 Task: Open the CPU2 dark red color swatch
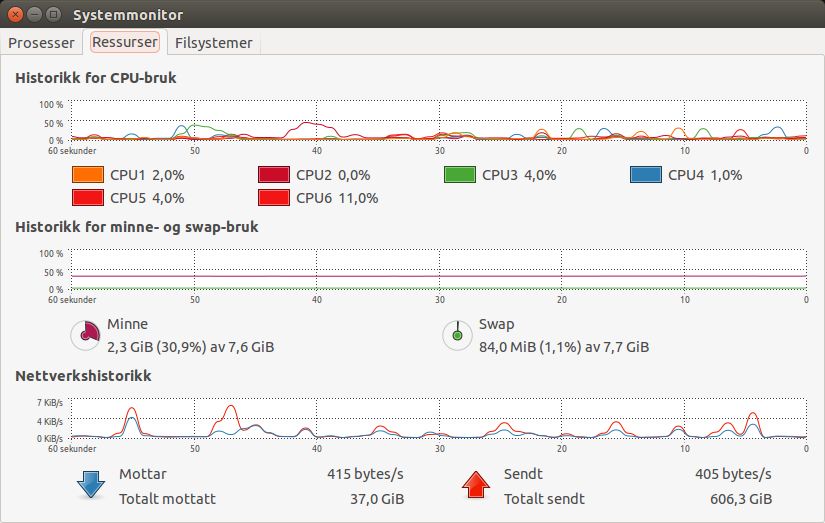point(274,175)
